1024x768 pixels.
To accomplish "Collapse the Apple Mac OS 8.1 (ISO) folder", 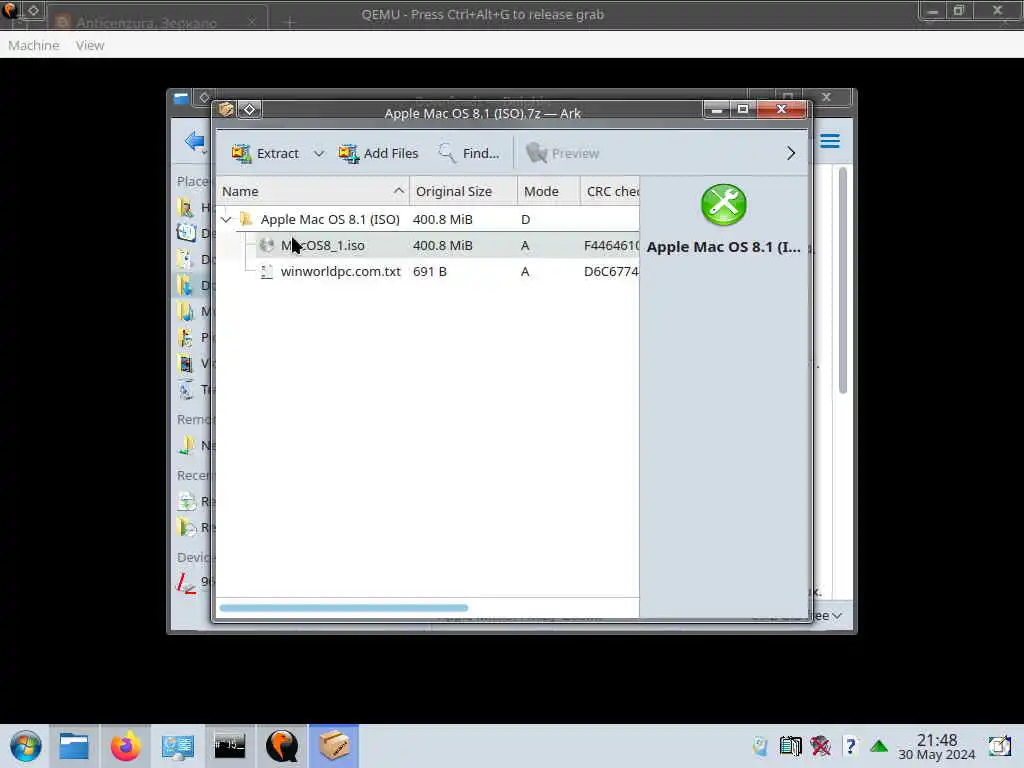I will pos(227,219).
